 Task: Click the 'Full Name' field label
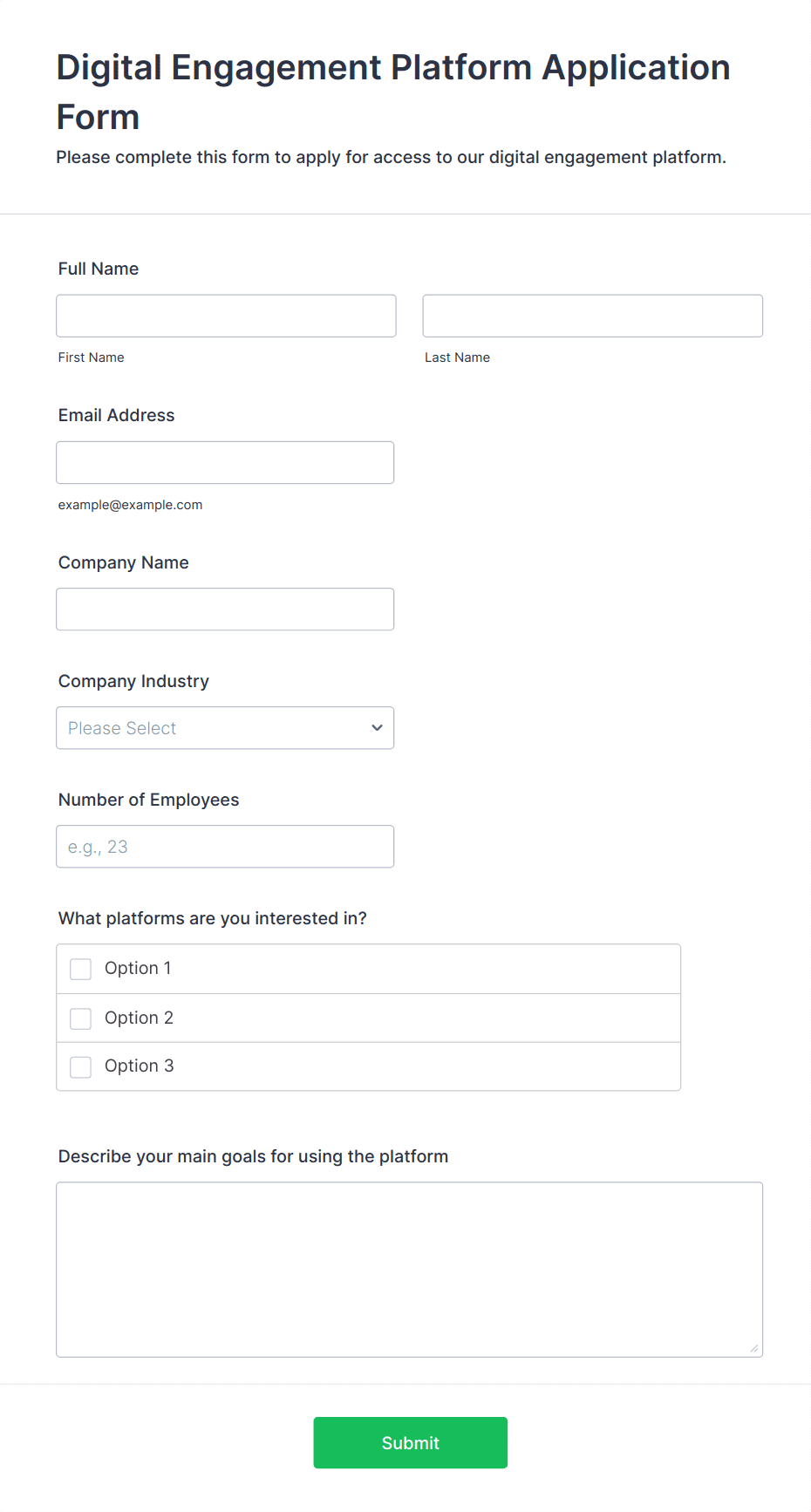point(99,269)
